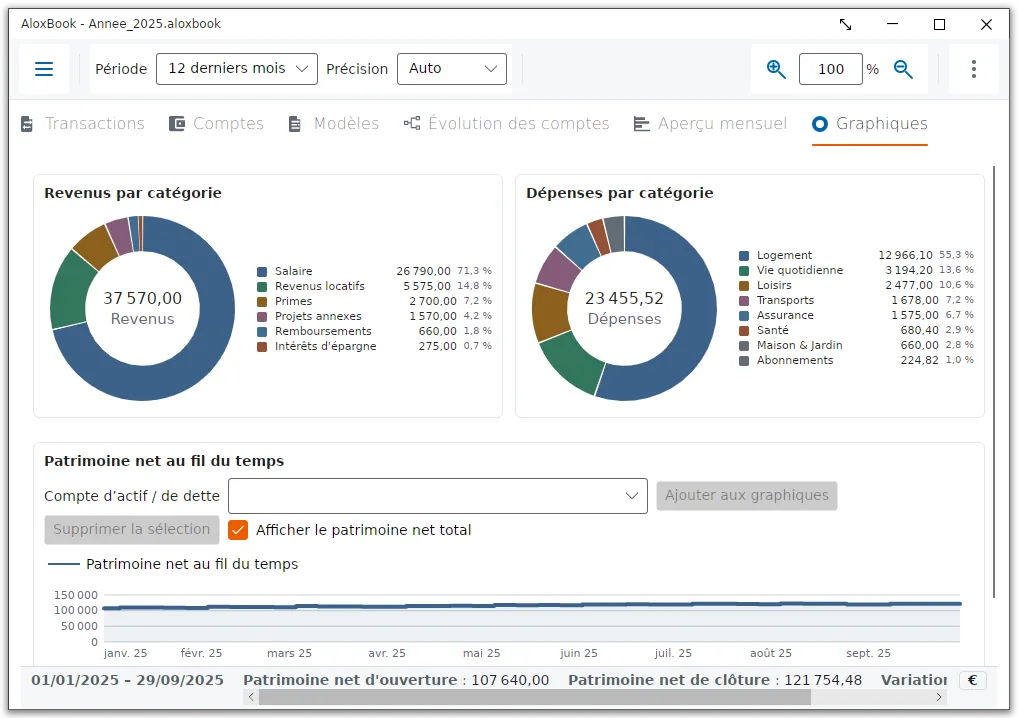Screen dimensions: 1018x718
Task: Click the Aperçu mensuel bars icon
Action: (641, 123)
